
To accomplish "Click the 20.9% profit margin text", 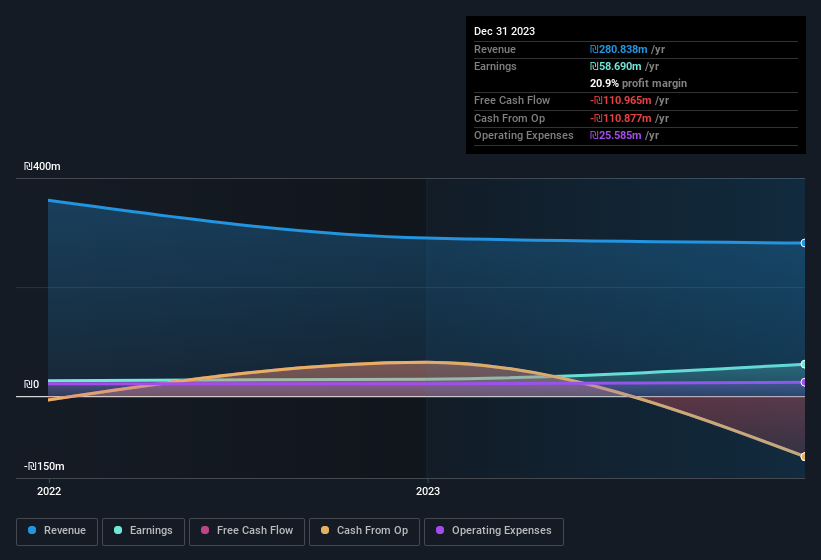I will (638, 83).
